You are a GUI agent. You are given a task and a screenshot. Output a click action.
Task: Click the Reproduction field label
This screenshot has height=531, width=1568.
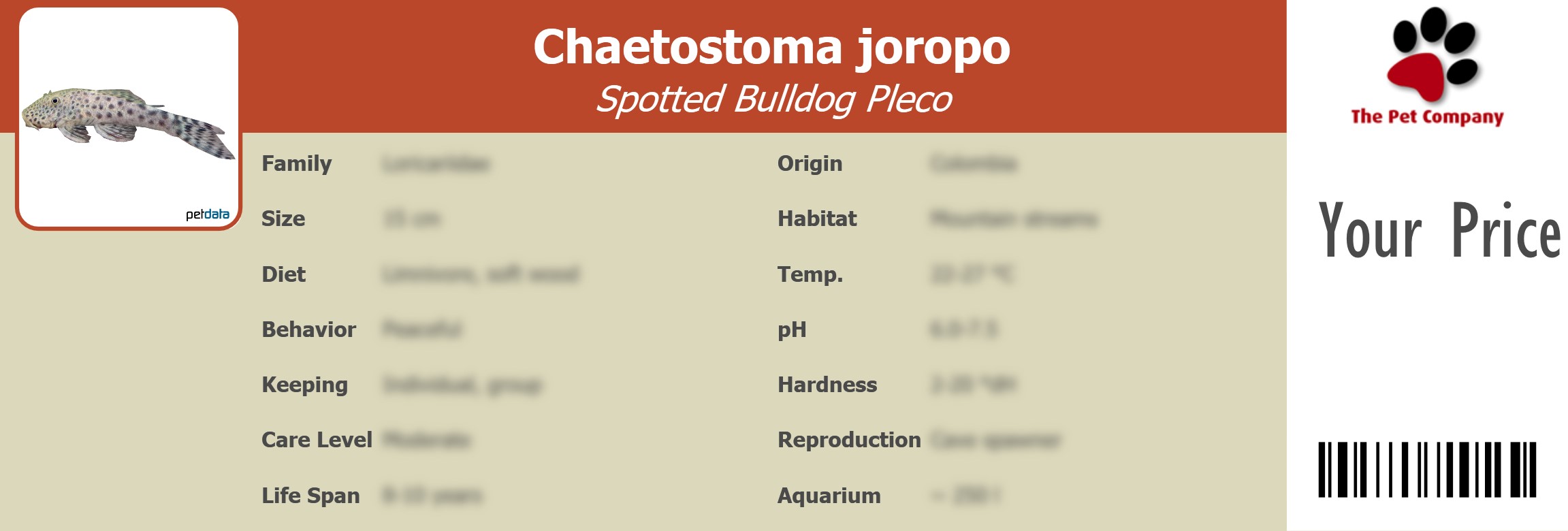849,440
